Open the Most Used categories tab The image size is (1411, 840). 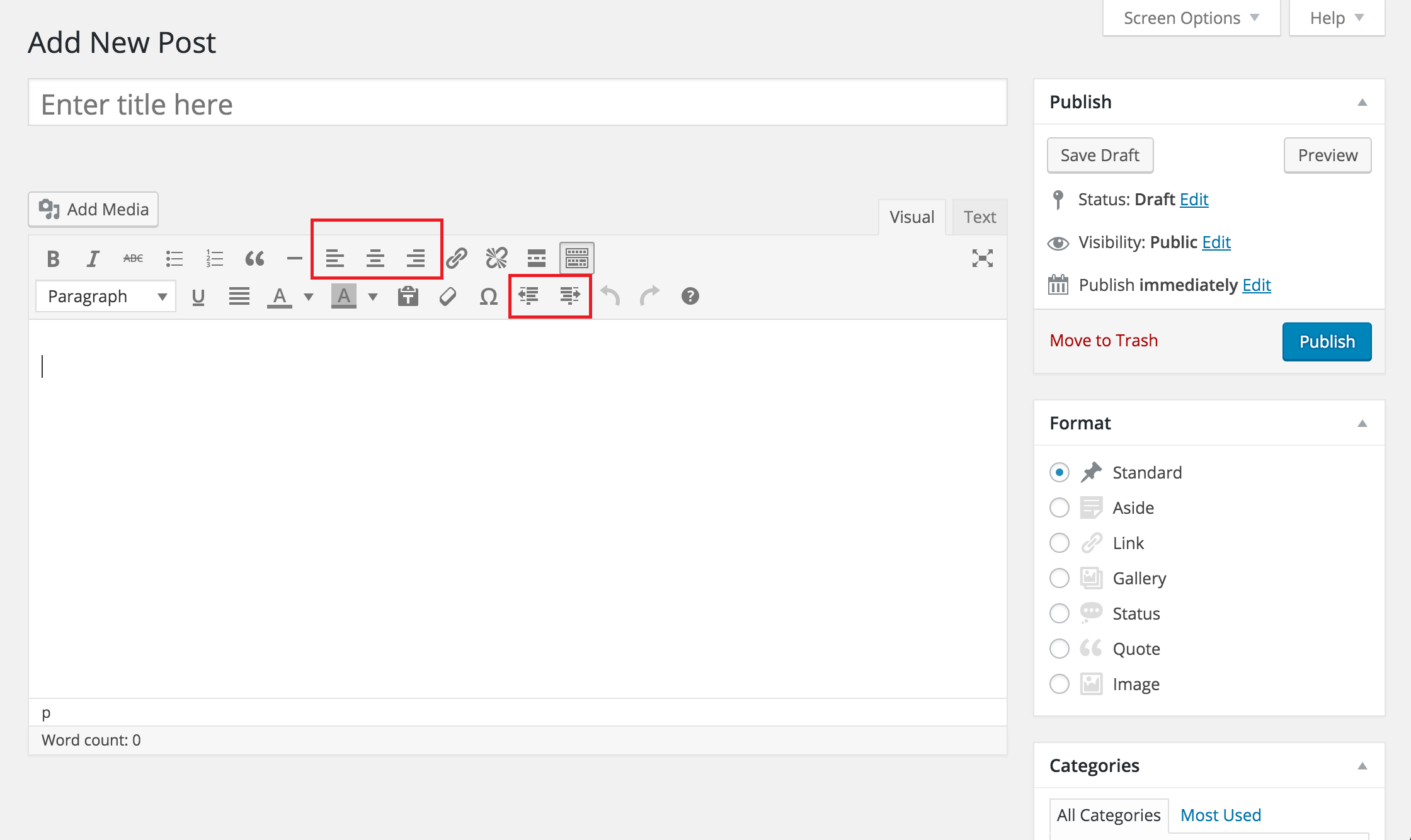[1220, 814]
